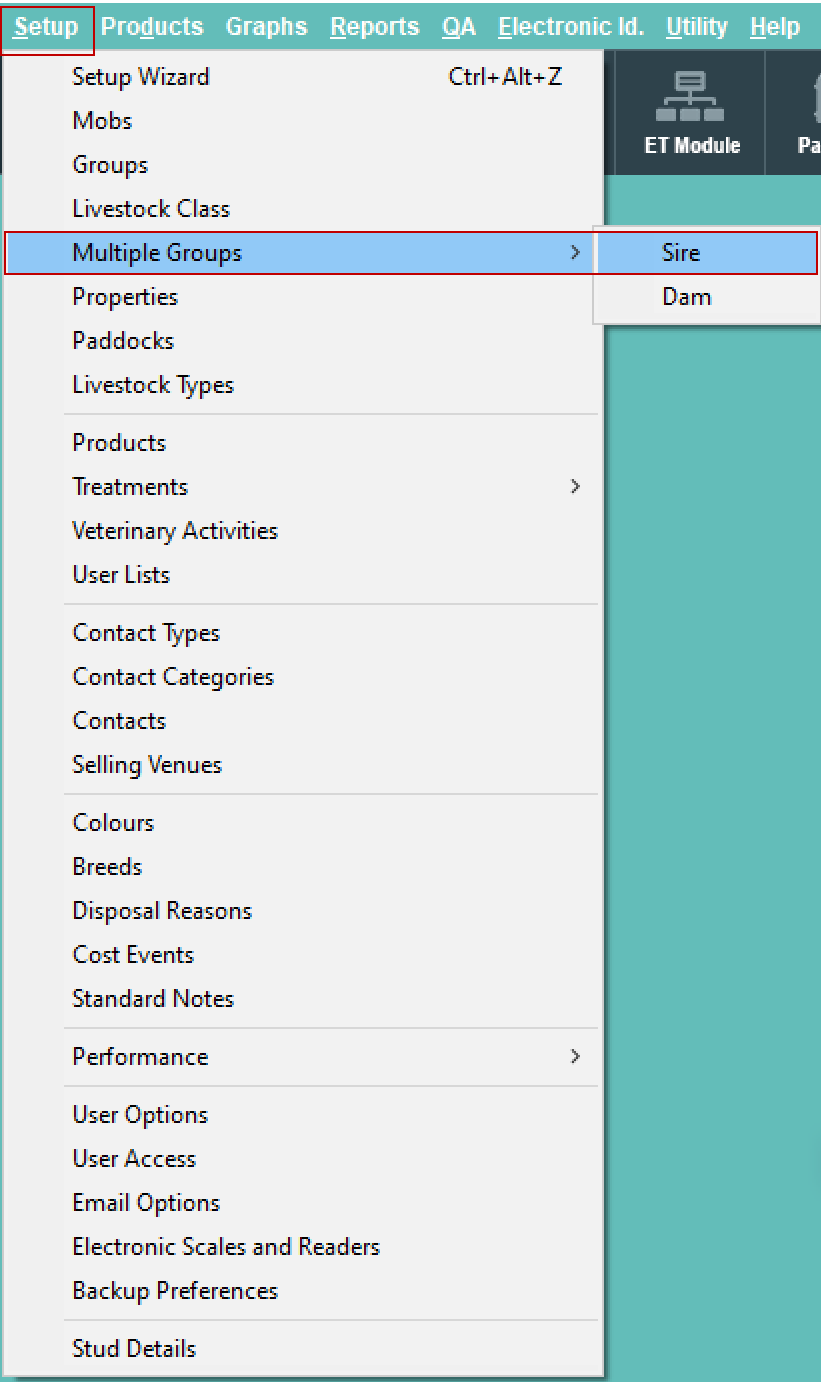Viewport: 821px width, 1382px height.
Task: Click the Electronic Id. menu
Action: pos(571,27)
